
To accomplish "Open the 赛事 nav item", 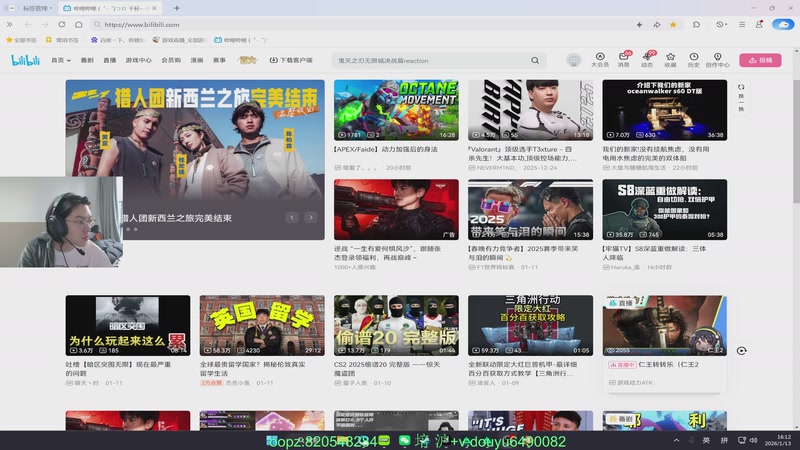I will (x=219, y=60).
